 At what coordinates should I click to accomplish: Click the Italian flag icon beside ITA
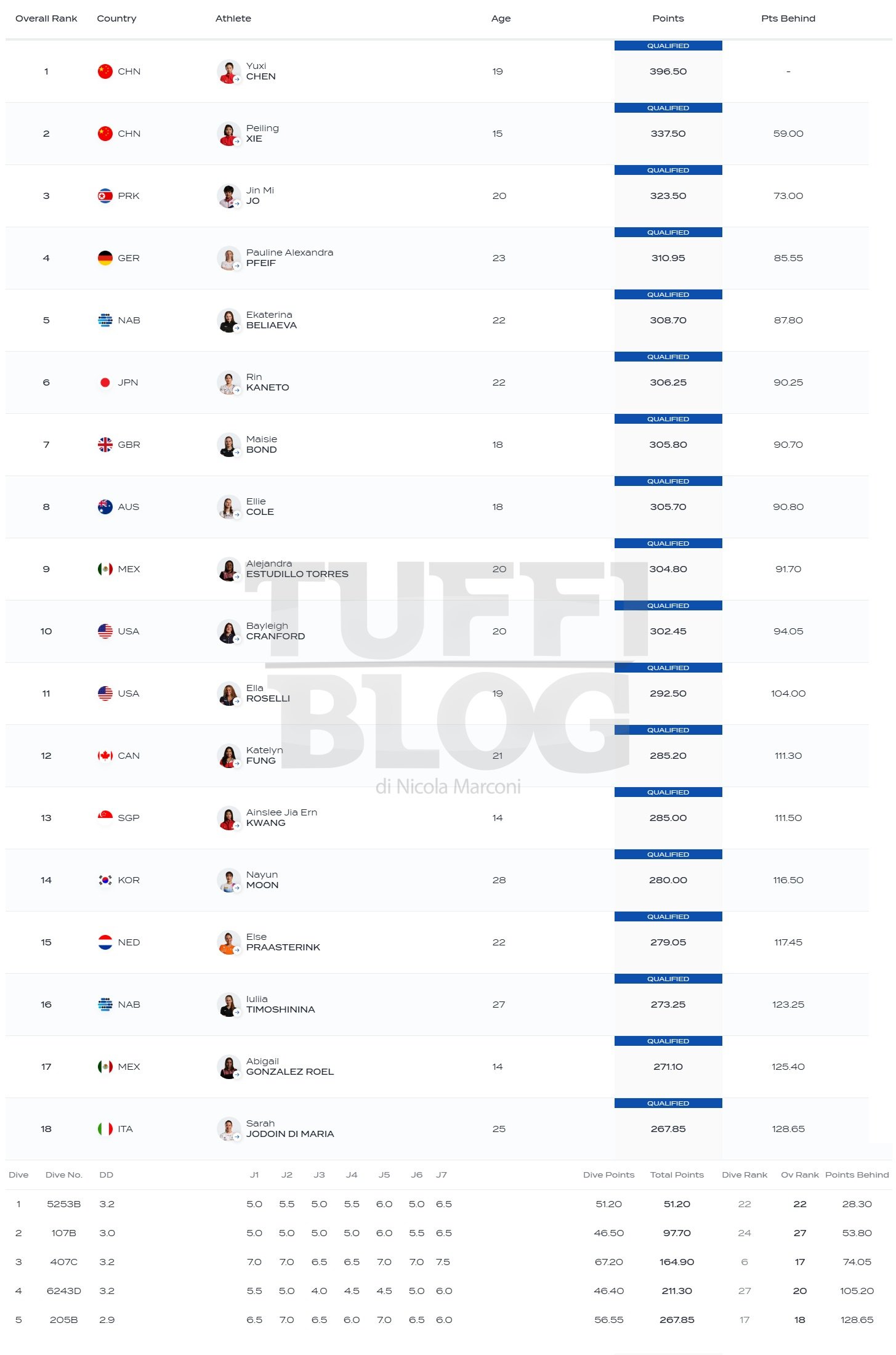[x=105, y=1129]
